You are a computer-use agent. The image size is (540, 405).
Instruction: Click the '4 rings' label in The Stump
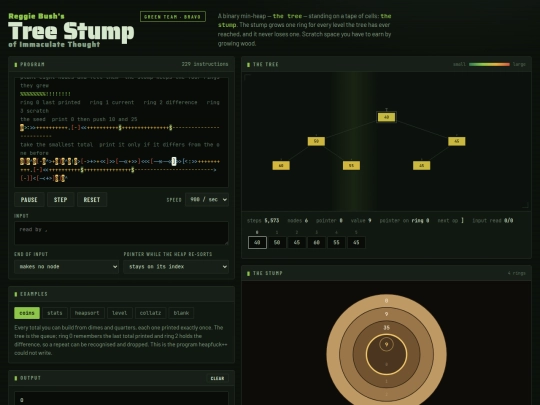coord(517,273)
